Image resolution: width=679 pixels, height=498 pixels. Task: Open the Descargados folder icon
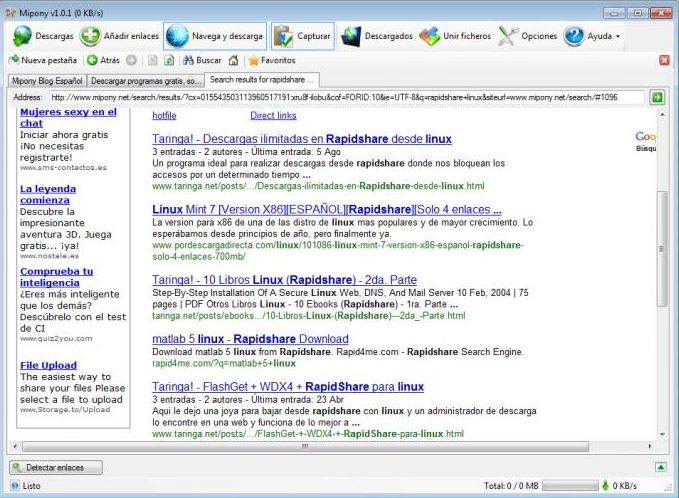(x=351, y=36)
